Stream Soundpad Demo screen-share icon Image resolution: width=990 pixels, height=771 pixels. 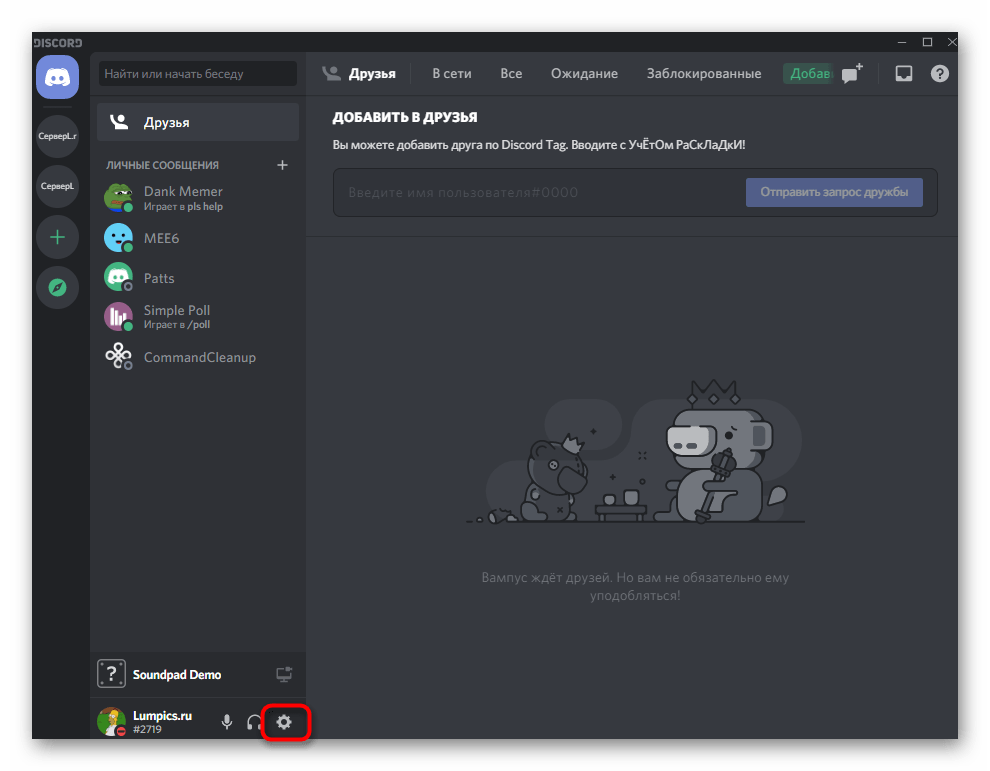pyautogui.click(x=284, y=674)
